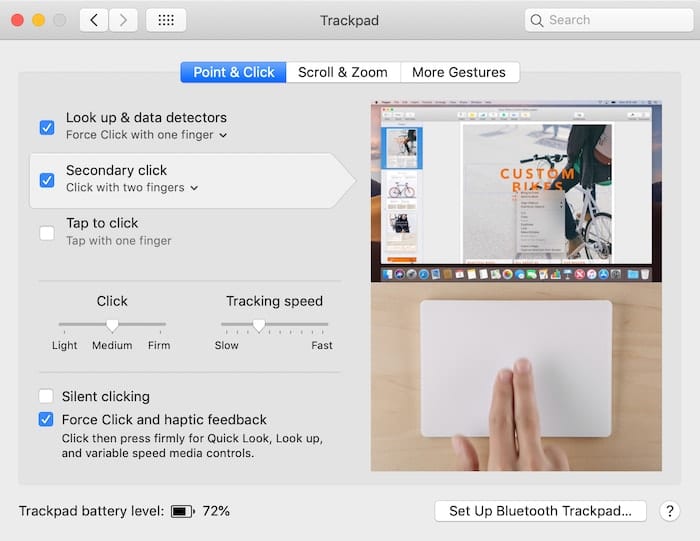Open Force Click with one finger dropdown
The image size is (700, 541).
point(147,135)
